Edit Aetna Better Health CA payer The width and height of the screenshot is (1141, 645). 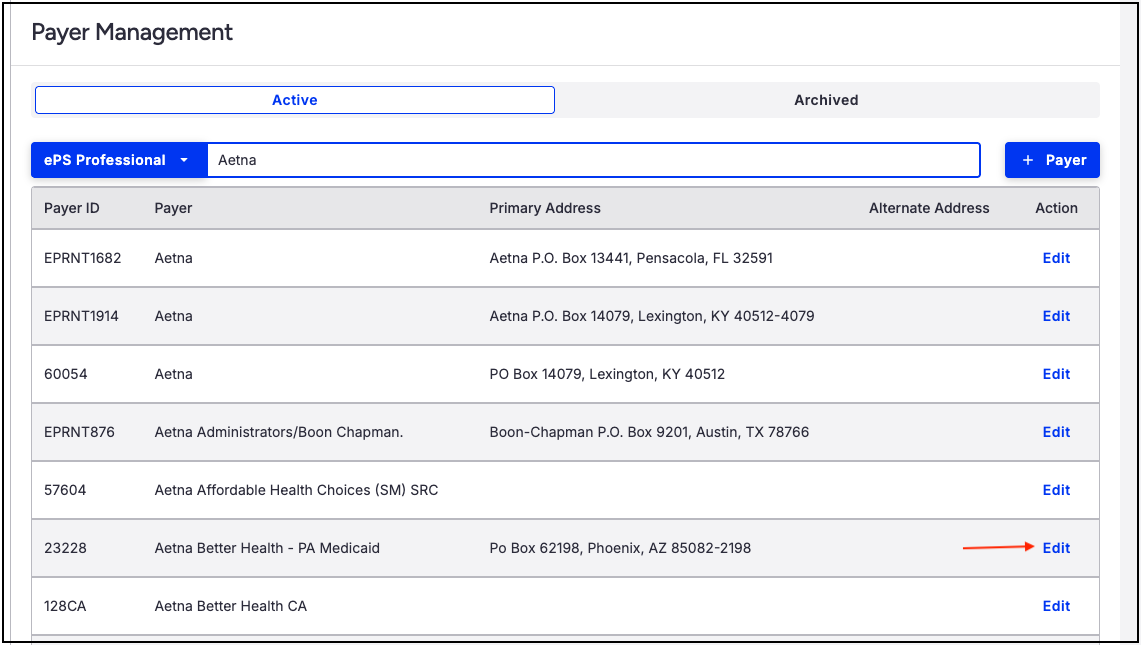tap(1056, 606)
